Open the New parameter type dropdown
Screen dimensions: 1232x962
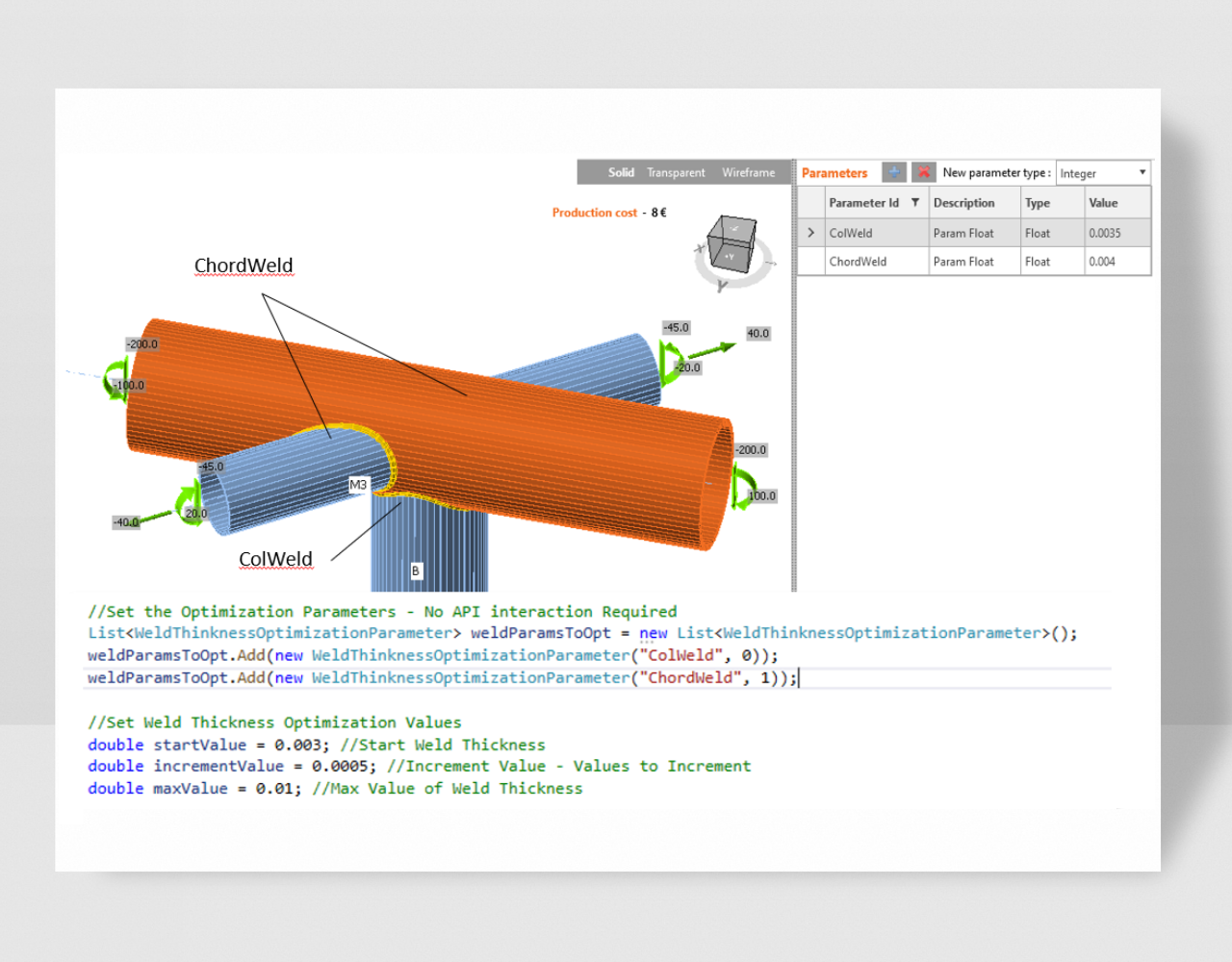1103,173
